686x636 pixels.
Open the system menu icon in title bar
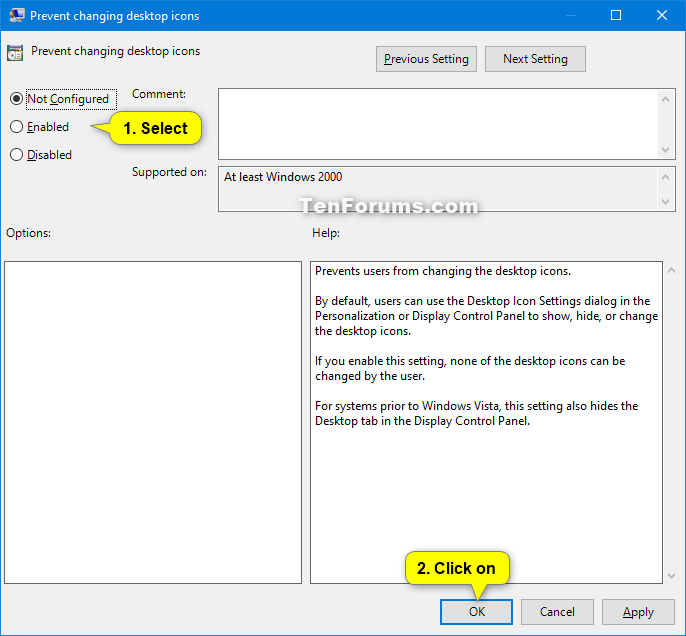click(15, 15)
